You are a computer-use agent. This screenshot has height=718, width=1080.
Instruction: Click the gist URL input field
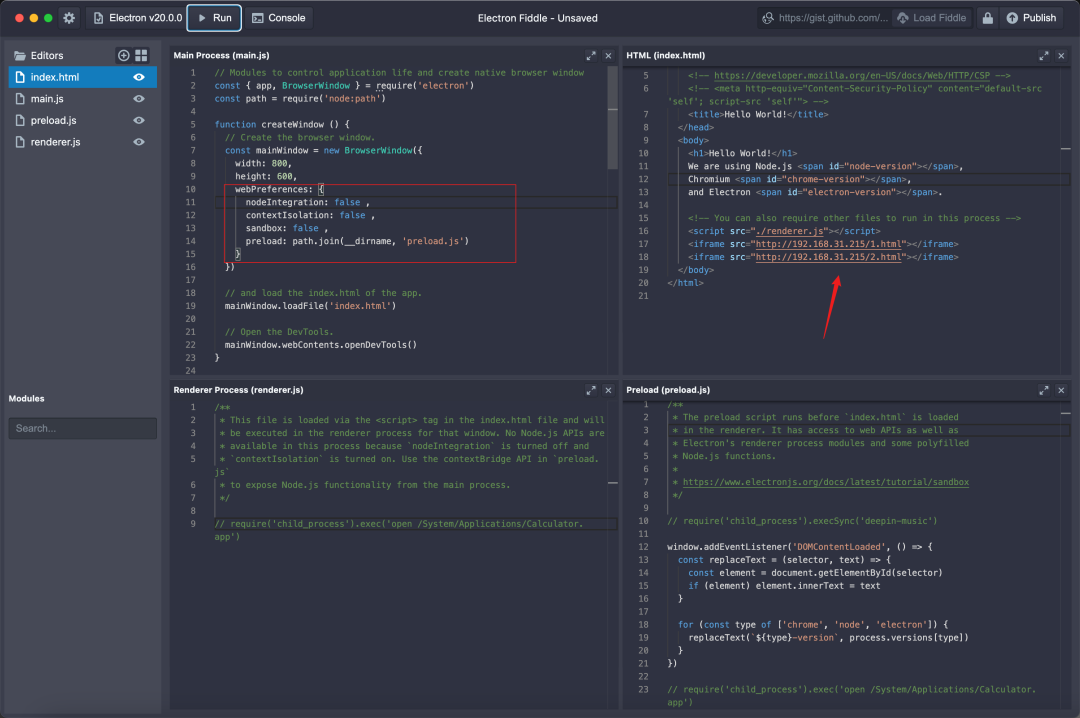[x=824, y=18]
